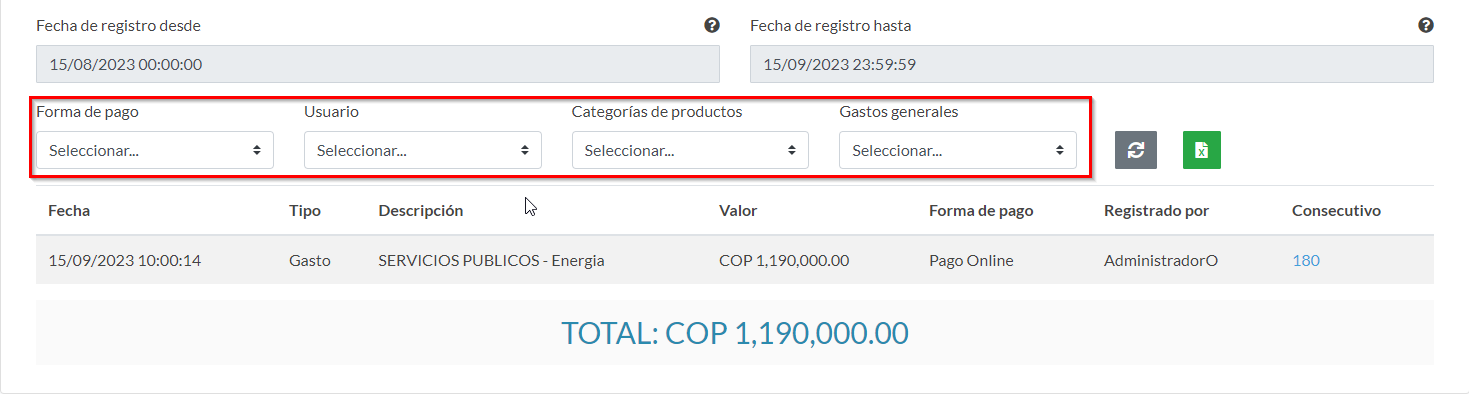The width and height of the screenshot is (1469, 394).
Task: Click the refresh results icon button
Action: pos(1136,150)
